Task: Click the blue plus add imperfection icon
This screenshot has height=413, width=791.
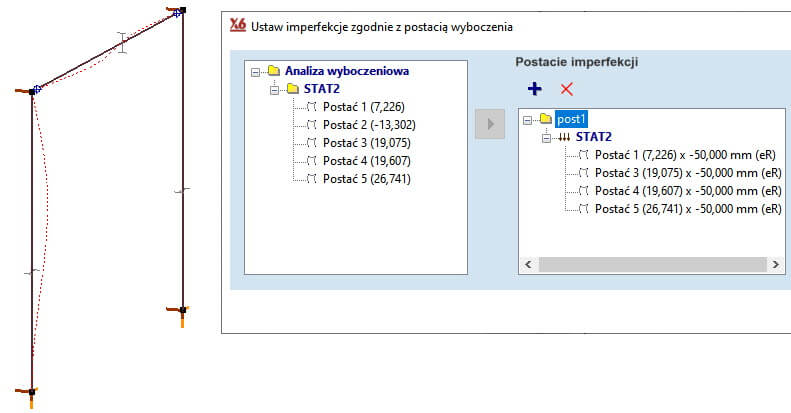Action: pyautogui.click(x=534, y=89)
